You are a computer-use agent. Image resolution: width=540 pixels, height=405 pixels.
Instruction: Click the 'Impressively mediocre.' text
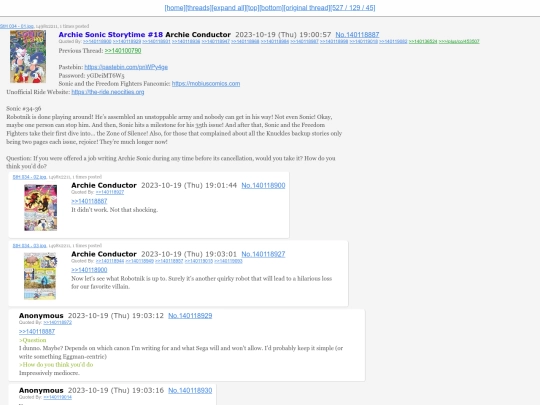coord(49,373)
